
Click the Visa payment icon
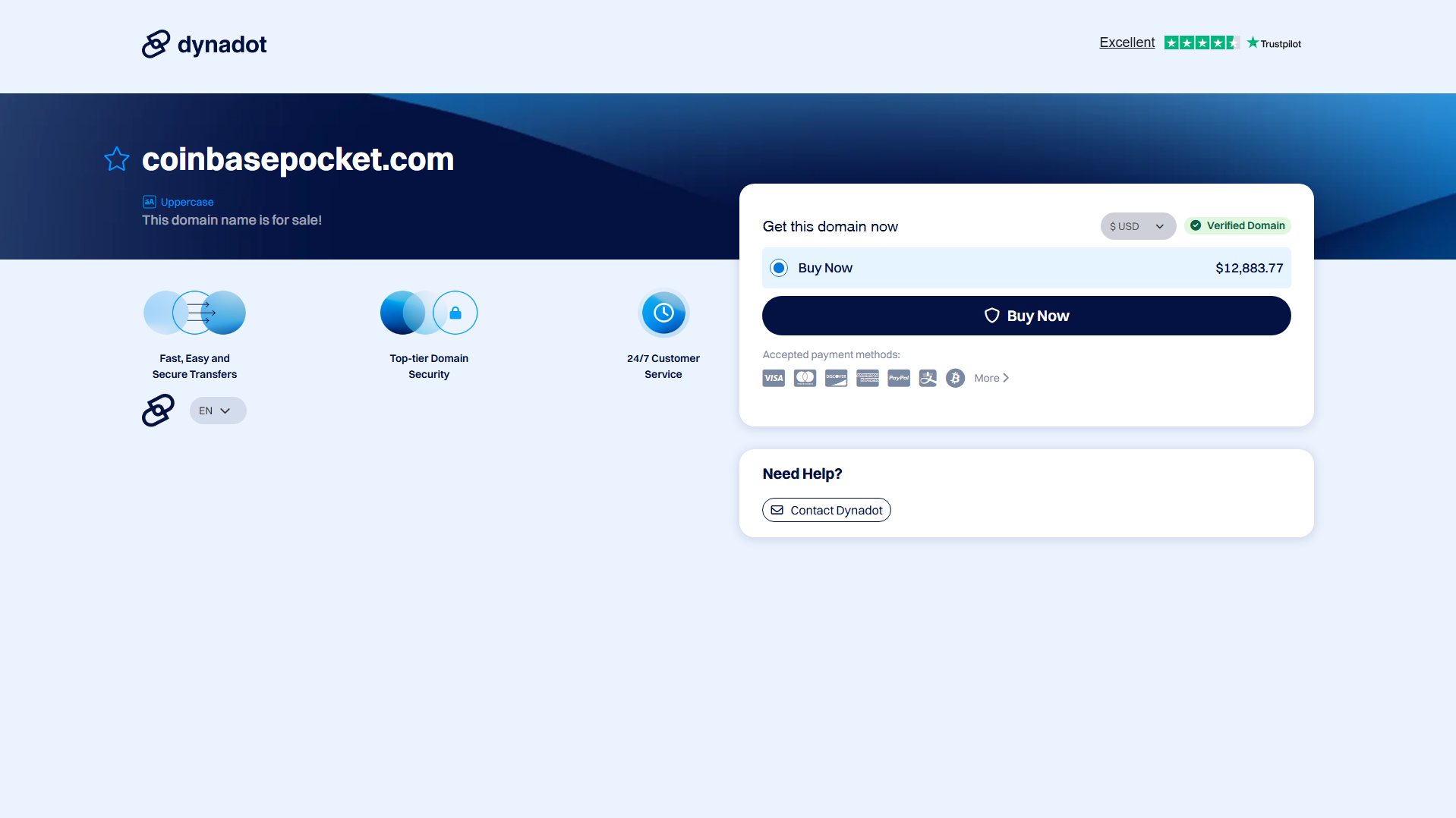click(774, 378)
